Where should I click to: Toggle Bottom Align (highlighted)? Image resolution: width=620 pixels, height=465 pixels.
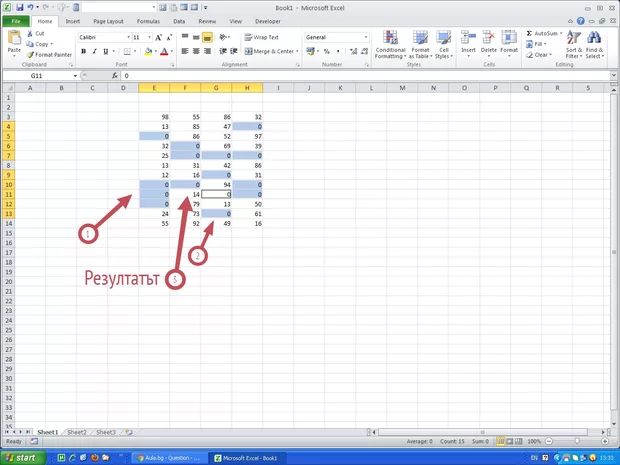coord(207,37)
